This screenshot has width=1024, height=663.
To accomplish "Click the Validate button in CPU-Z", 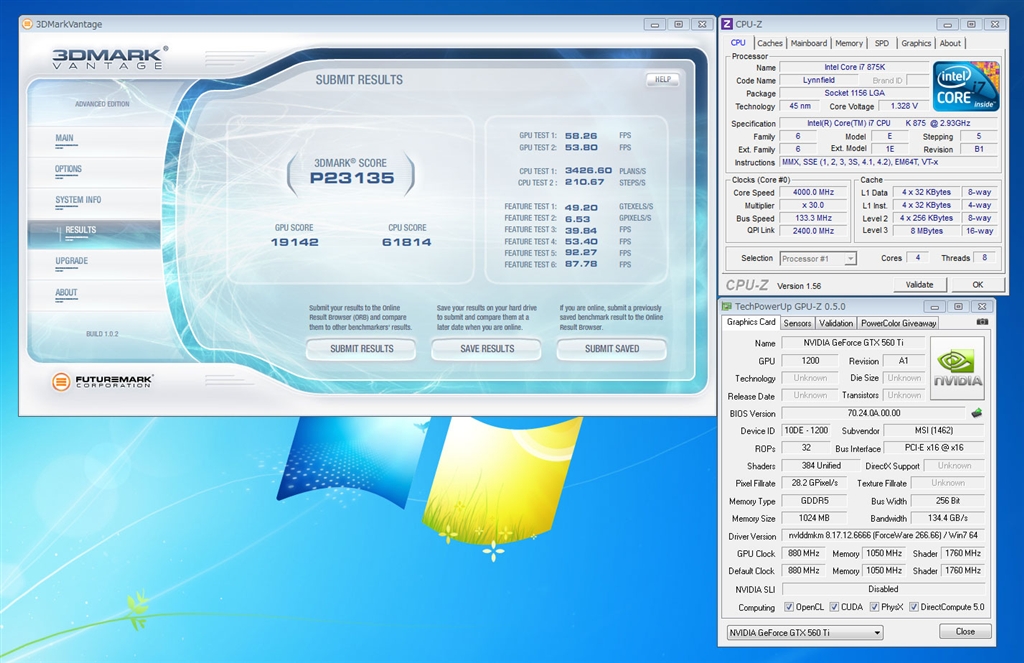I will pos(919,285).
